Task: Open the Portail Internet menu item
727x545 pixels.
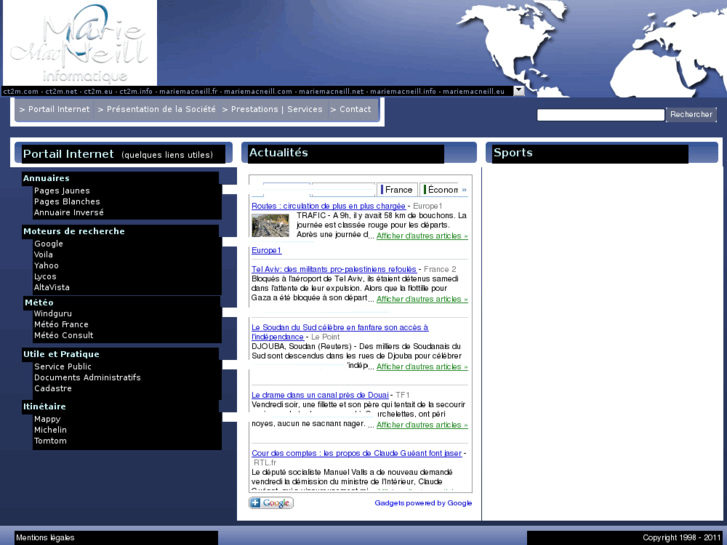Action: pos(54,109)
